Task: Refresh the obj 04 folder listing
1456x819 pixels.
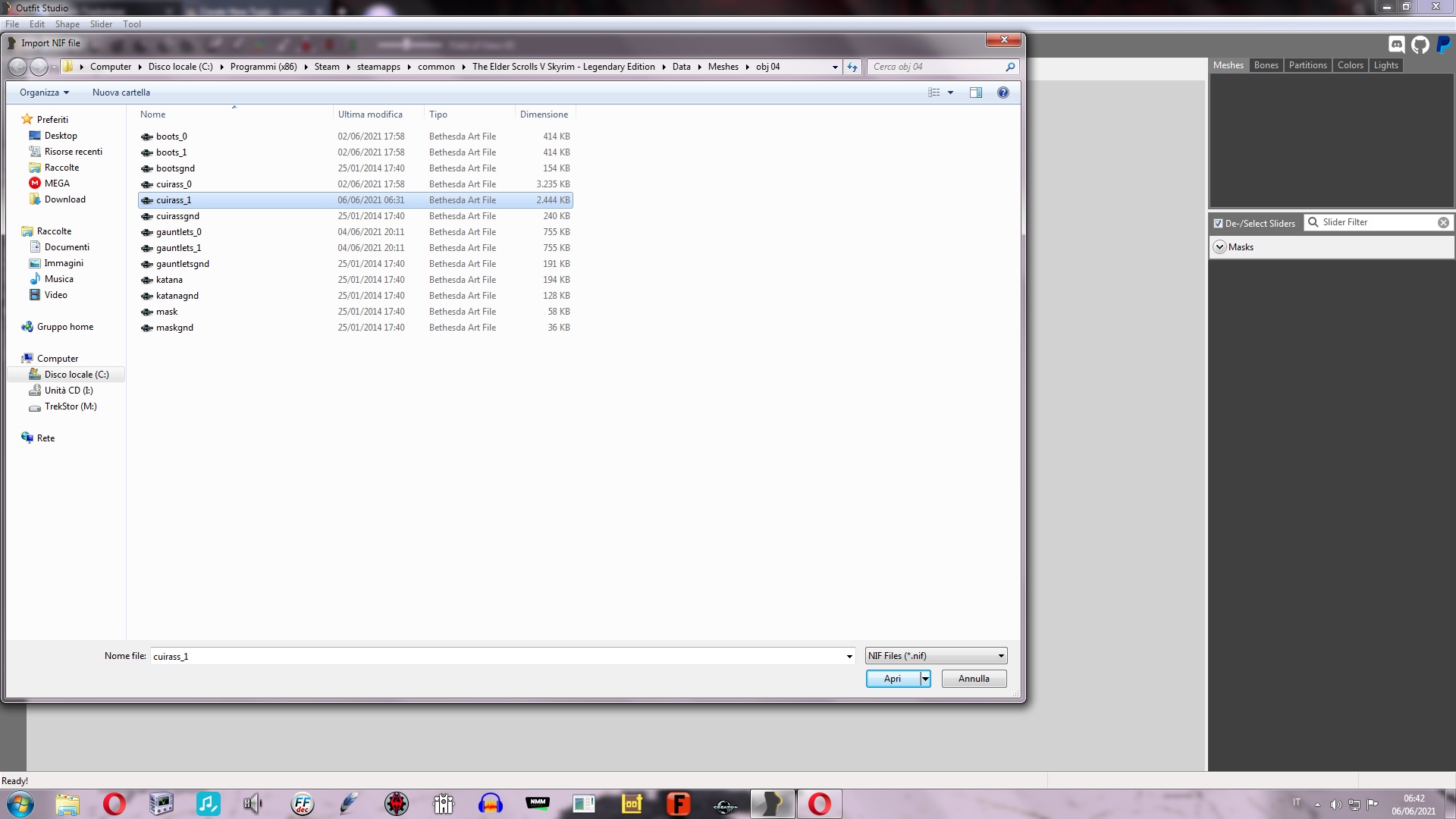Action: pyautogui.click(x=852, y=67)
